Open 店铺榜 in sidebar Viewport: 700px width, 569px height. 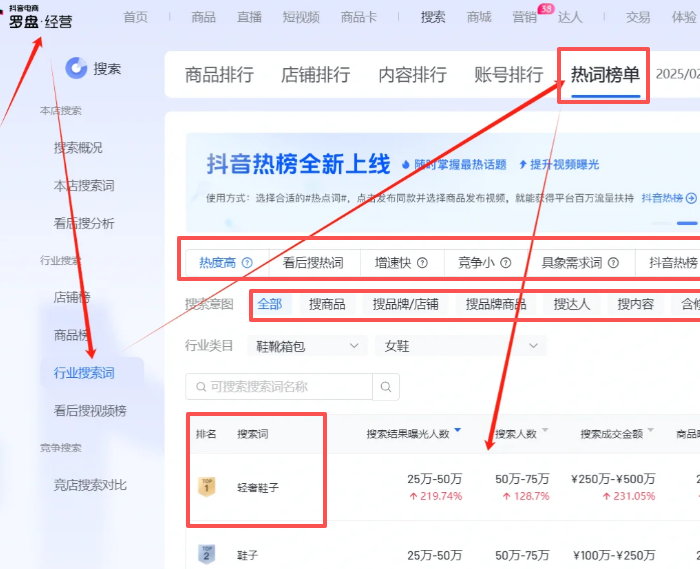click(72, 297)
